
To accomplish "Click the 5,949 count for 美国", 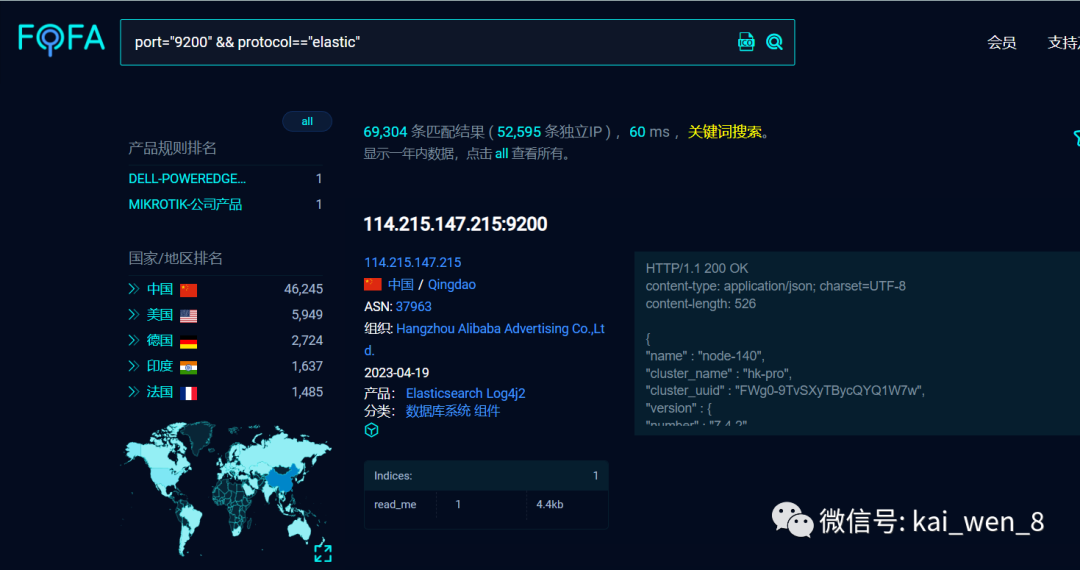I will click(307, 315).
